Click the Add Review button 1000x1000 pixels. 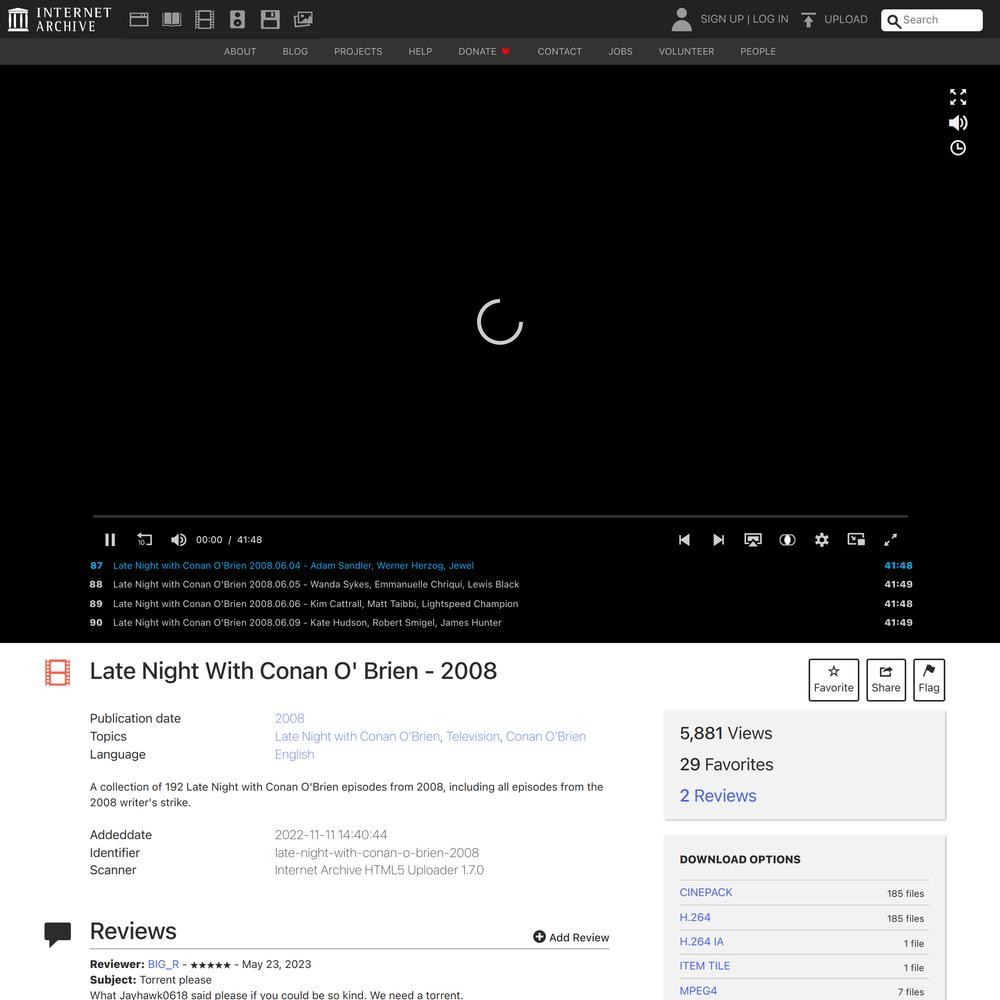571,937
